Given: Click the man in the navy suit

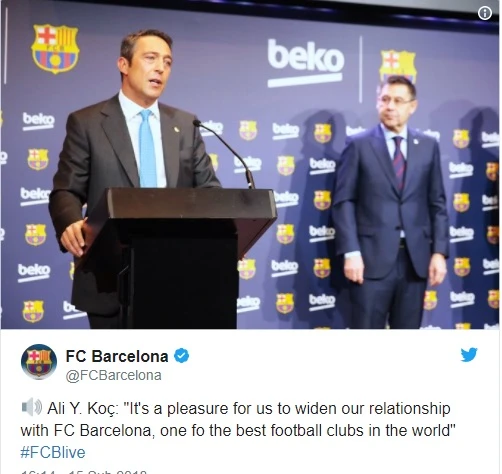Looking at the screenshot, I should (391, 203).
